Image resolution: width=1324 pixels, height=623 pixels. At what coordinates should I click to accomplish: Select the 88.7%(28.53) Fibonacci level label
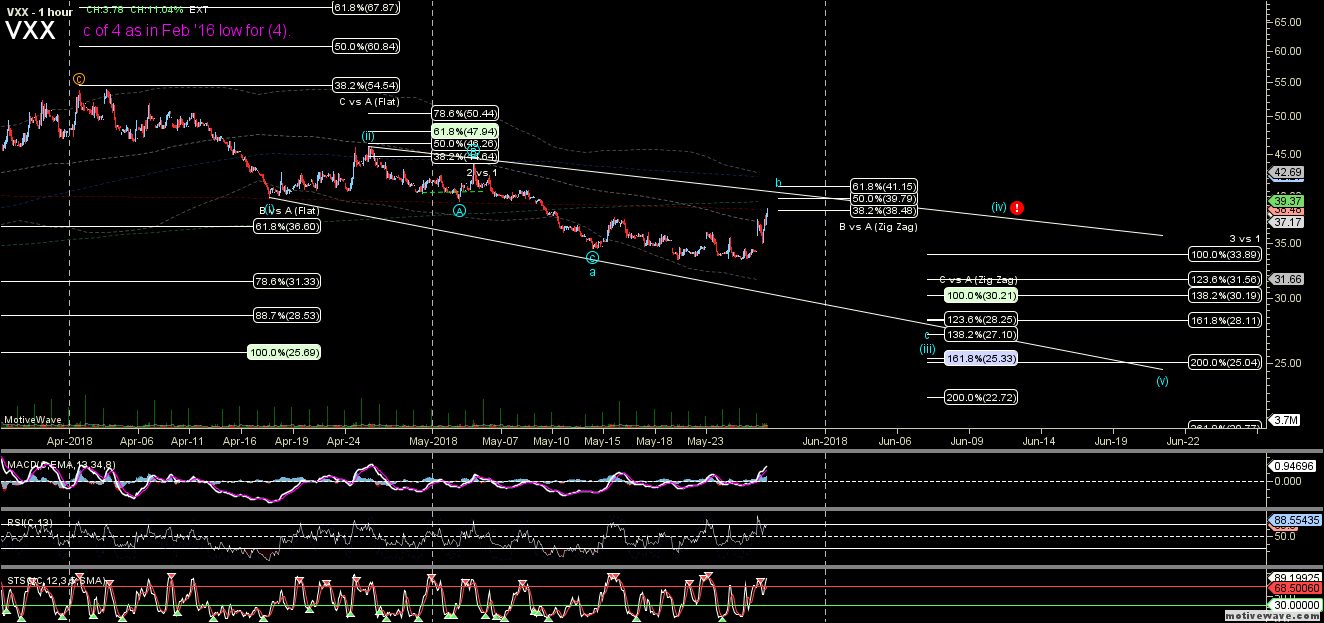286,315
